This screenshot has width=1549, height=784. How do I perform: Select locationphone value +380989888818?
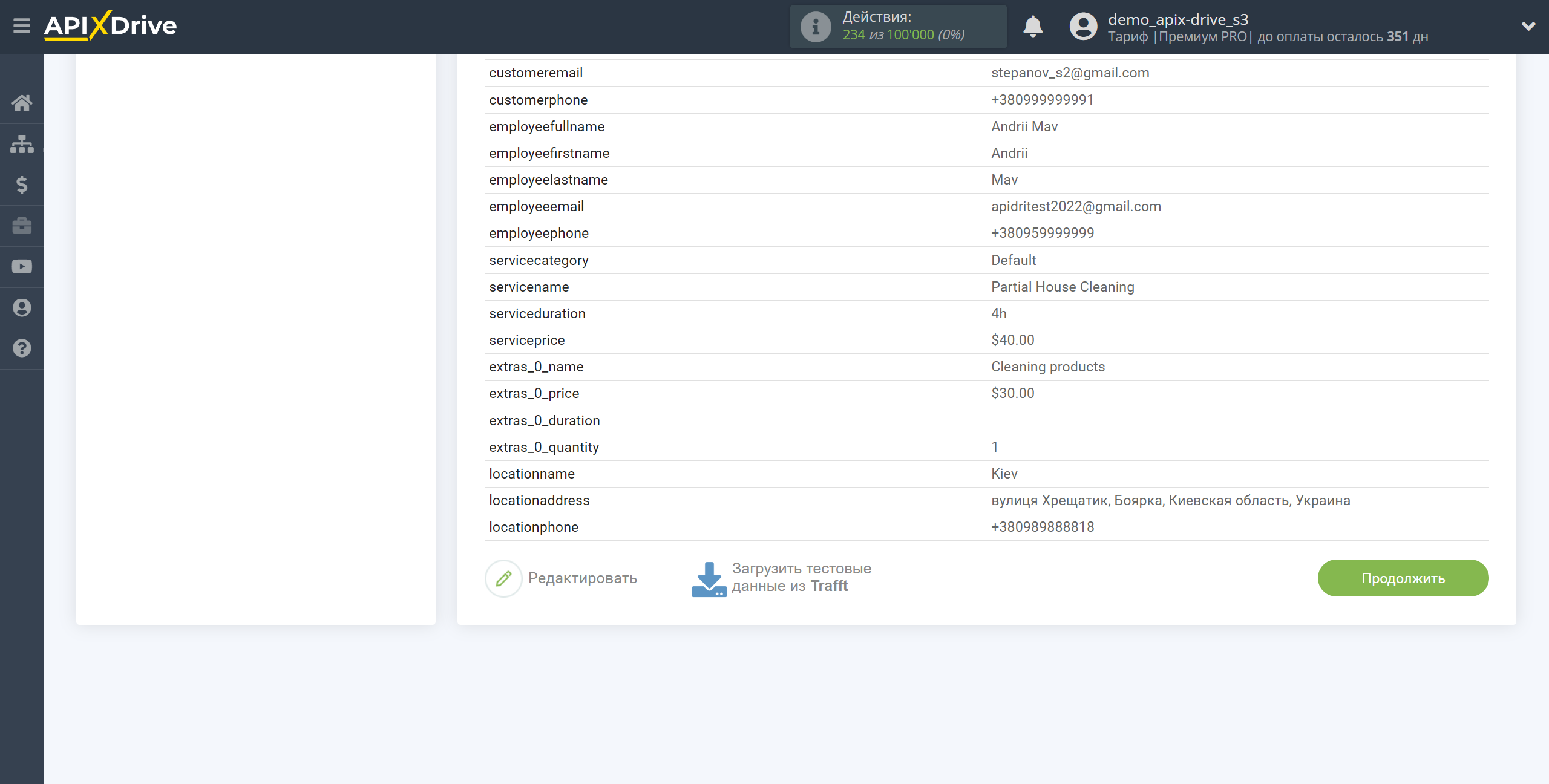(x=1042, y=527)
